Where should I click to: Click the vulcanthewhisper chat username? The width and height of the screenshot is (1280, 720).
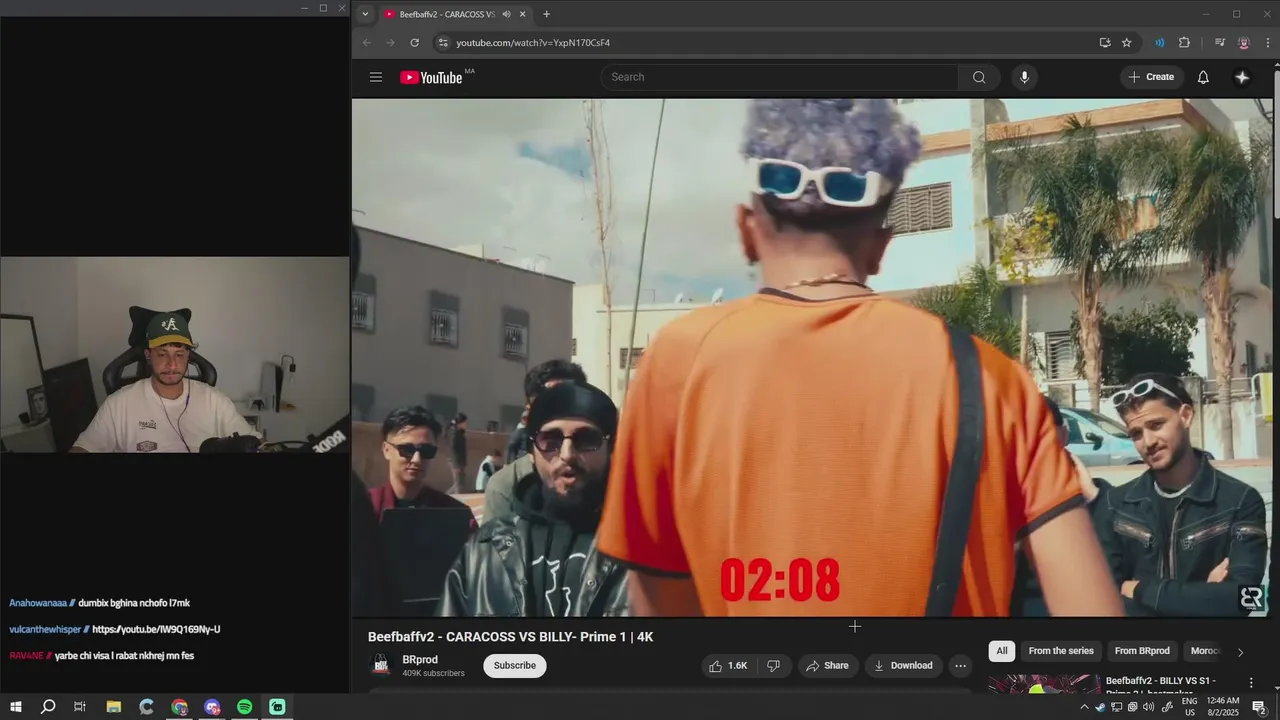click(45, 630)
